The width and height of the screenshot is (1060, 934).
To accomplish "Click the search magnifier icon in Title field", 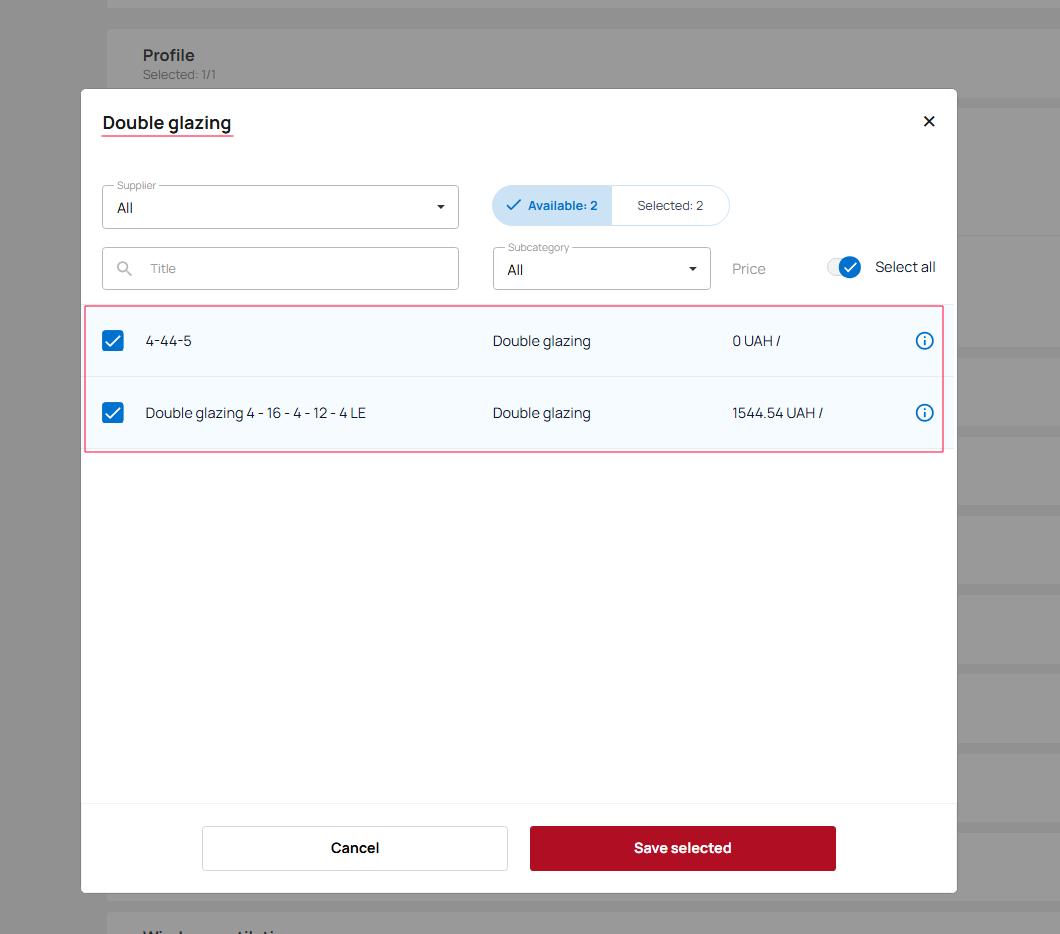I will coord(125,269).
